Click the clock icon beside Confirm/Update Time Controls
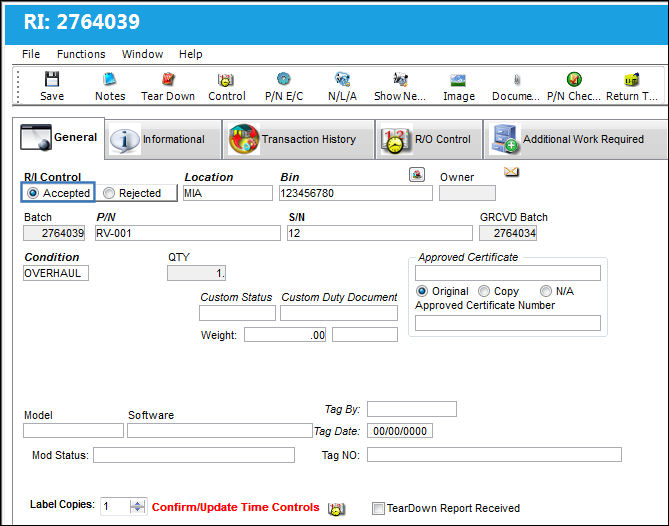Image resolution: width=669 pixels, height=526 pixels. click(x=336, y=509)
